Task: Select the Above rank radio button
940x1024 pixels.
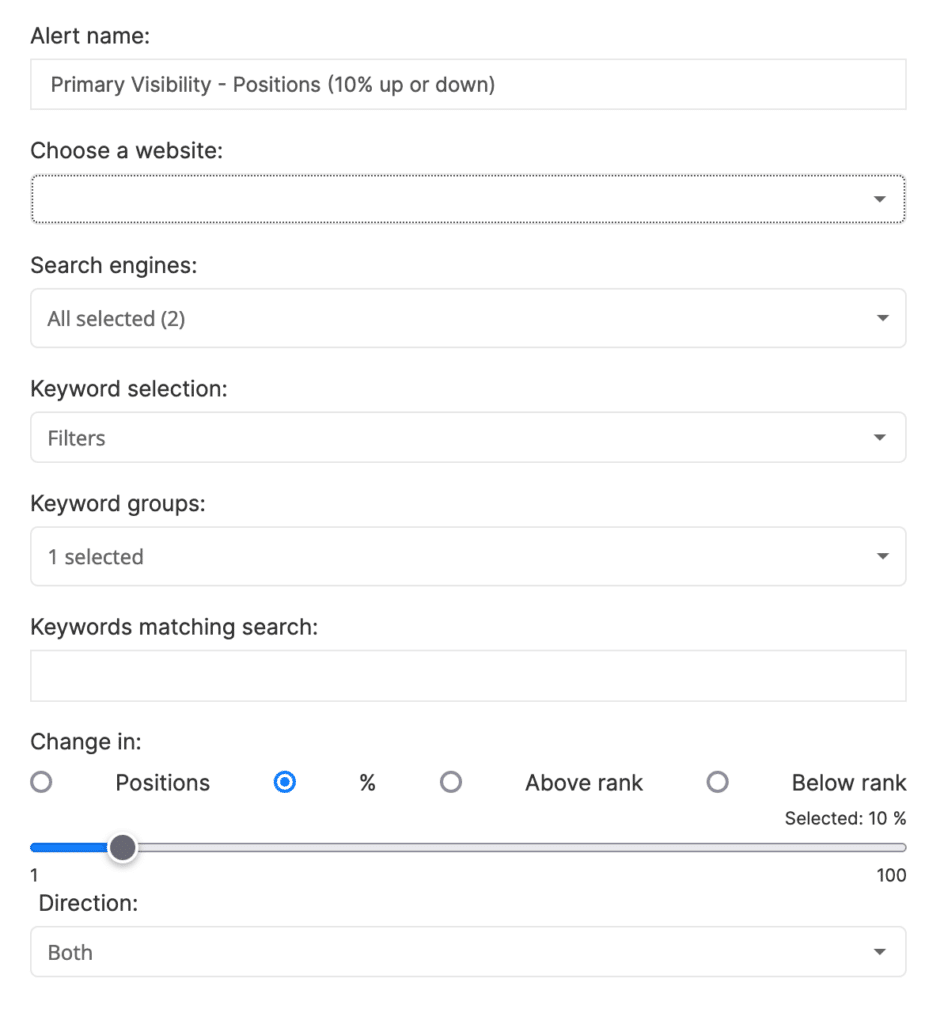Action: coord(451,782)
